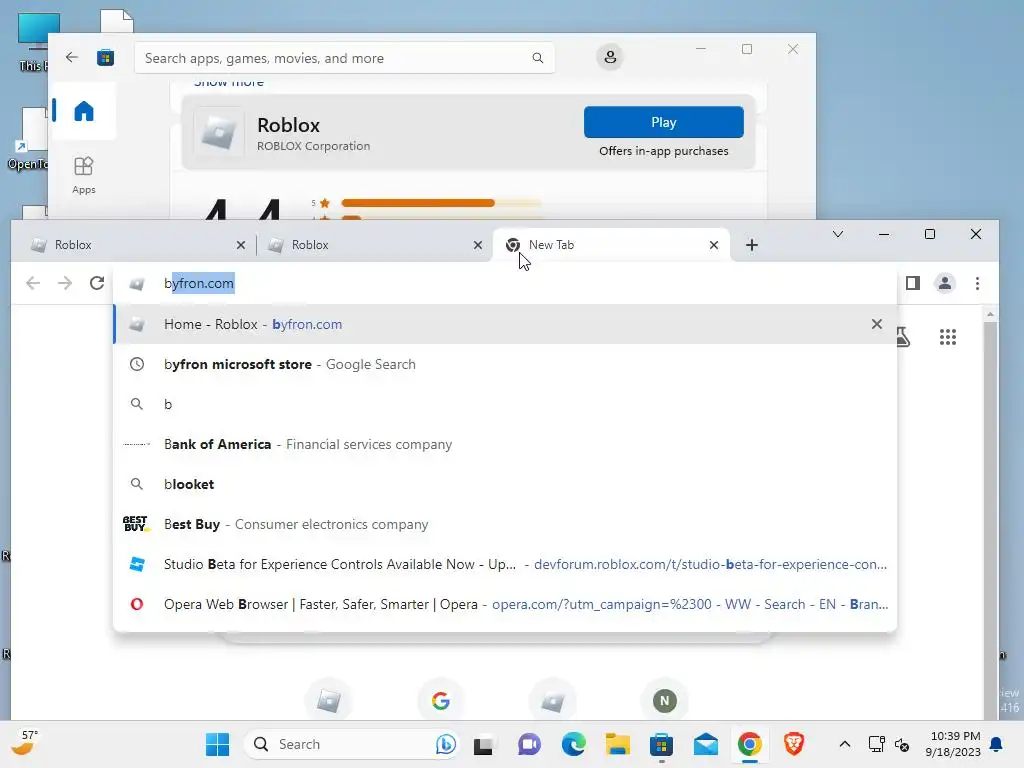Click the Microsoft Store search field

click(x=345, y=58)
